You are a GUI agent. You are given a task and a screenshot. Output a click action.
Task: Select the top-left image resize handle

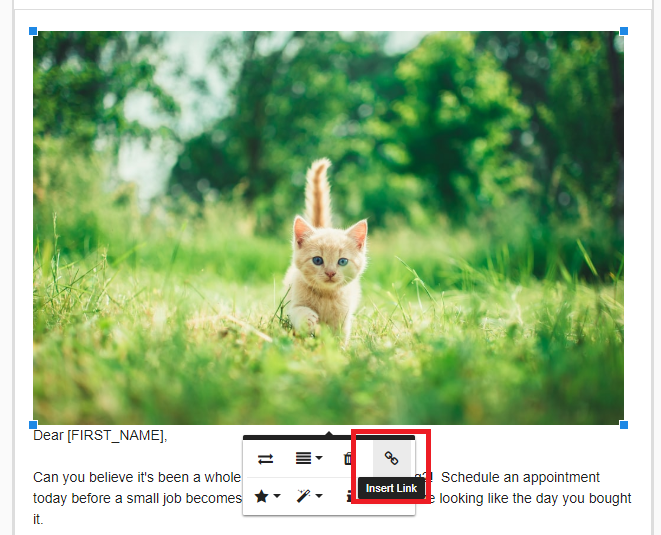(33, 31)
